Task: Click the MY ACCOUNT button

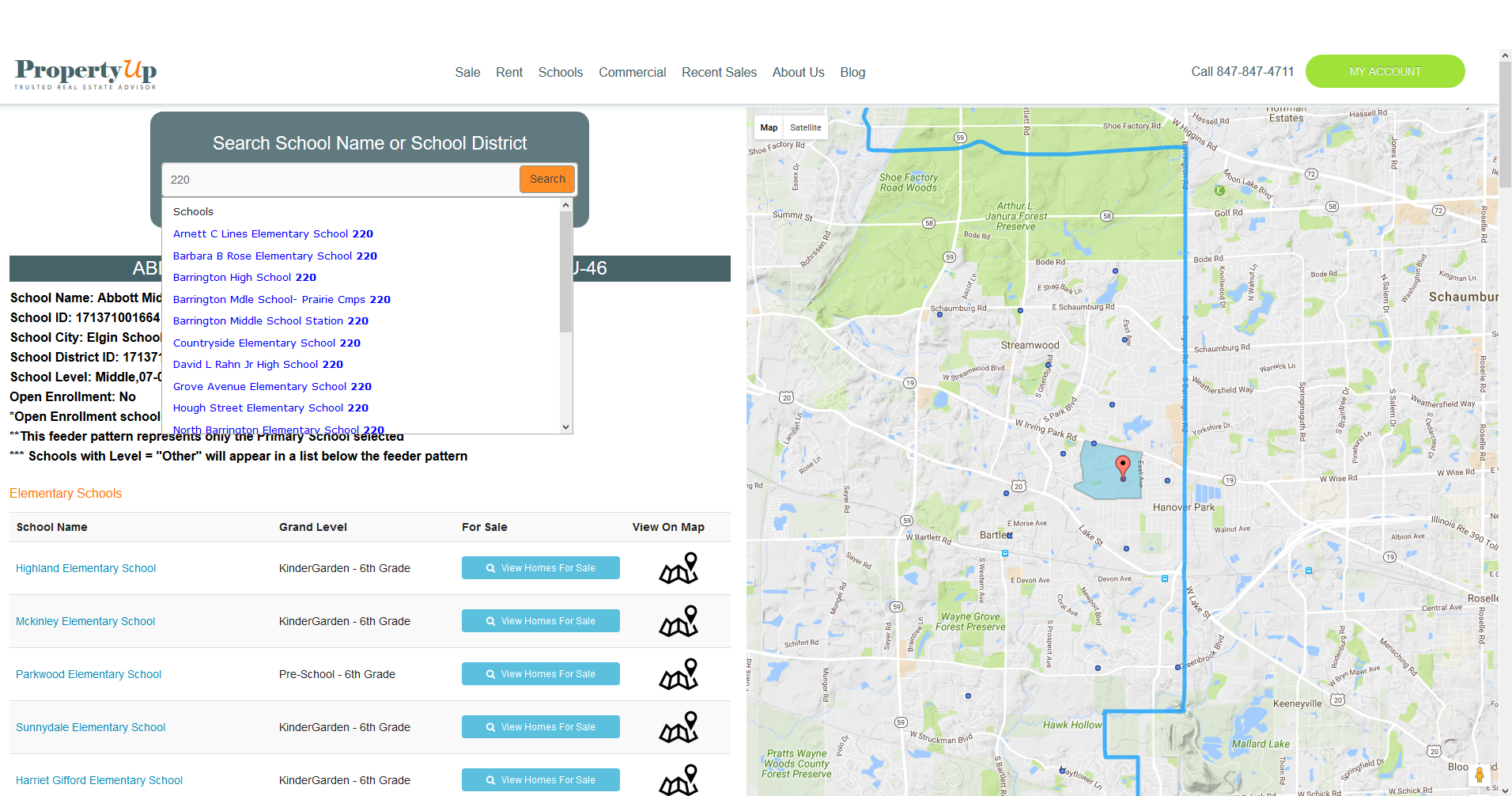Action: [1385, 71]
